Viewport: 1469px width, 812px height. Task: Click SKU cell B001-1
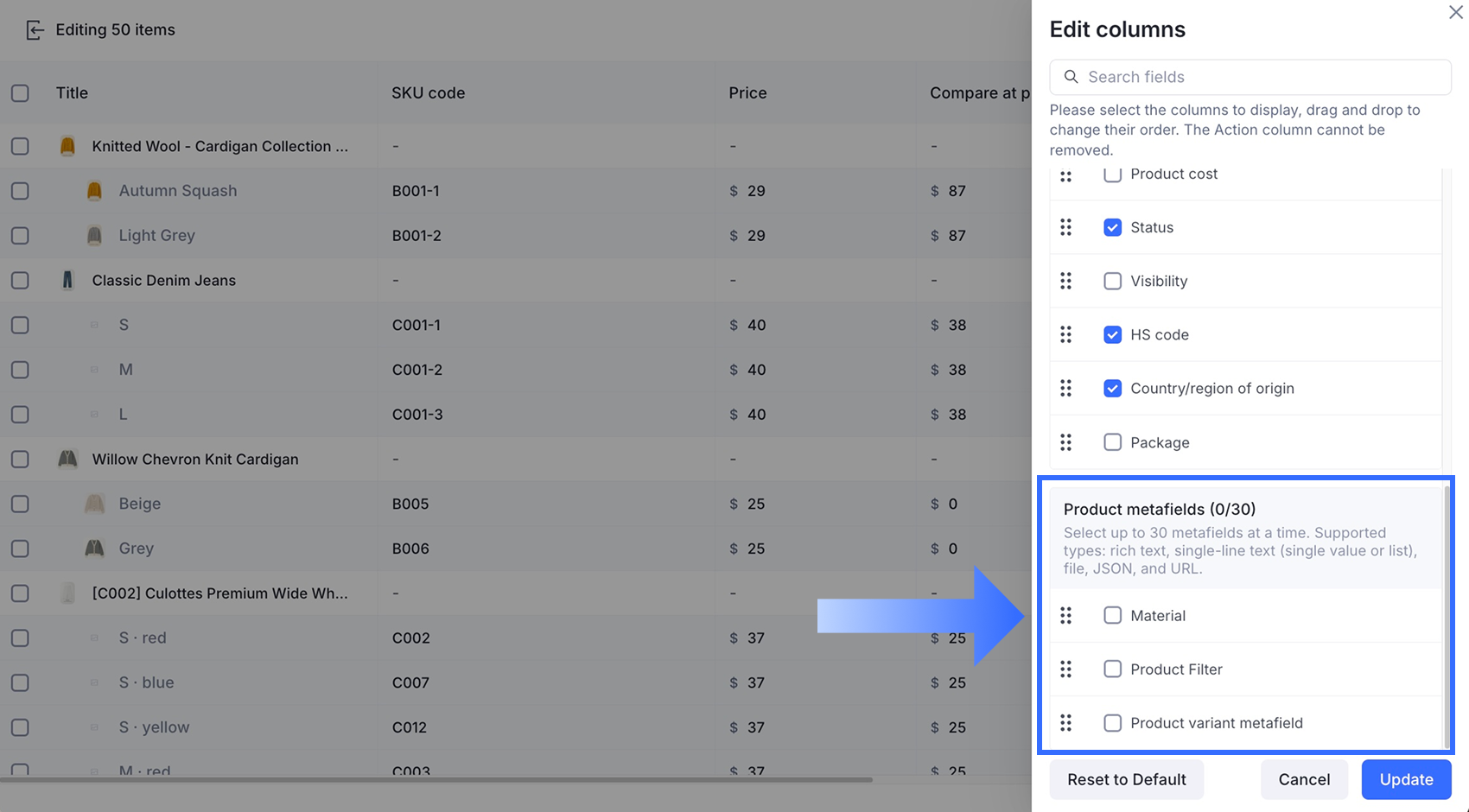[416, 190]
